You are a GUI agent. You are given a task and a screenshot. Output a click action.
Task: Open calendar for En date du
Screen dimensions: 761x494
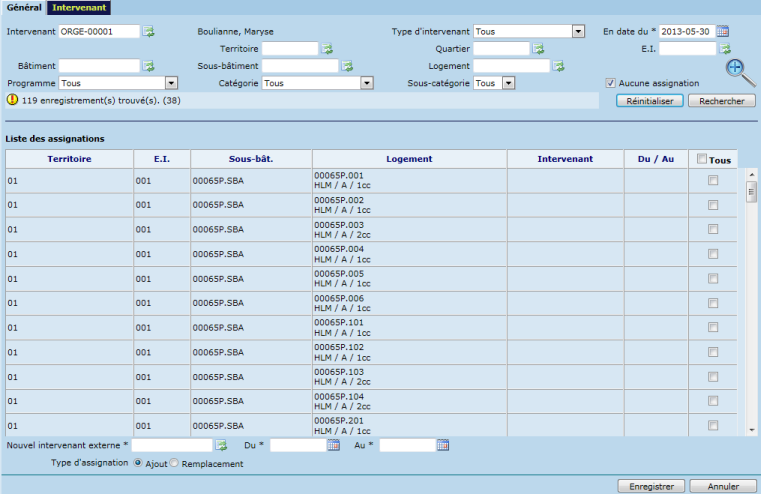point(723,31)
